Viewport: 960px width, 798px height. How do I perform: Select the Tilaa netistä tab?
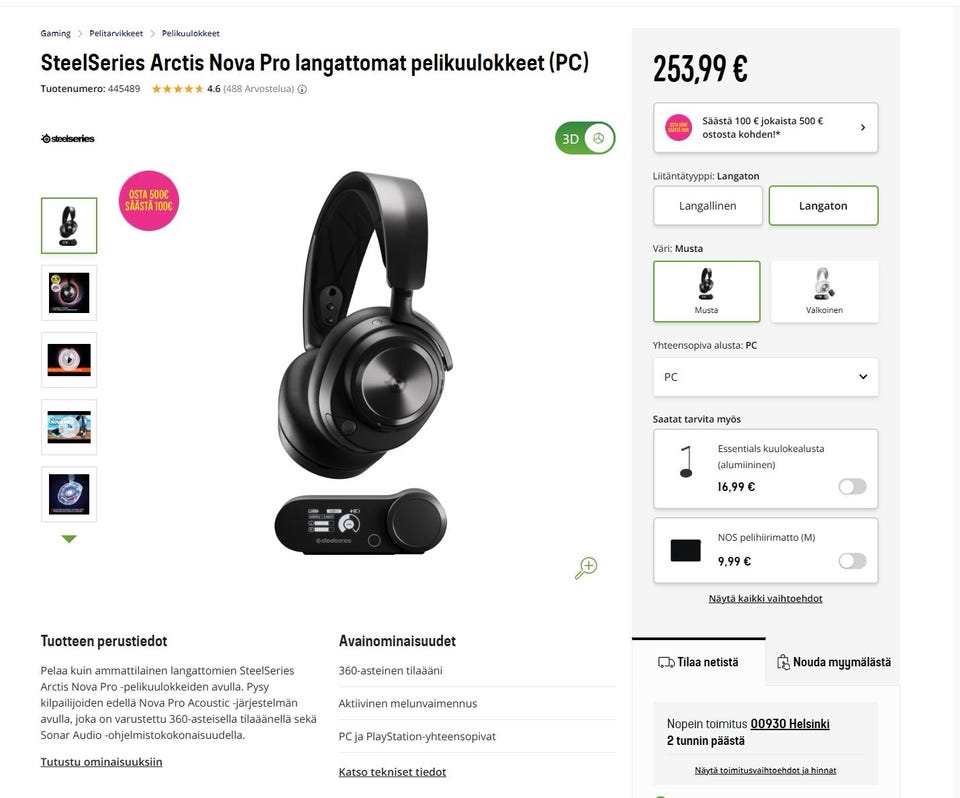click(x=699, y=662)
